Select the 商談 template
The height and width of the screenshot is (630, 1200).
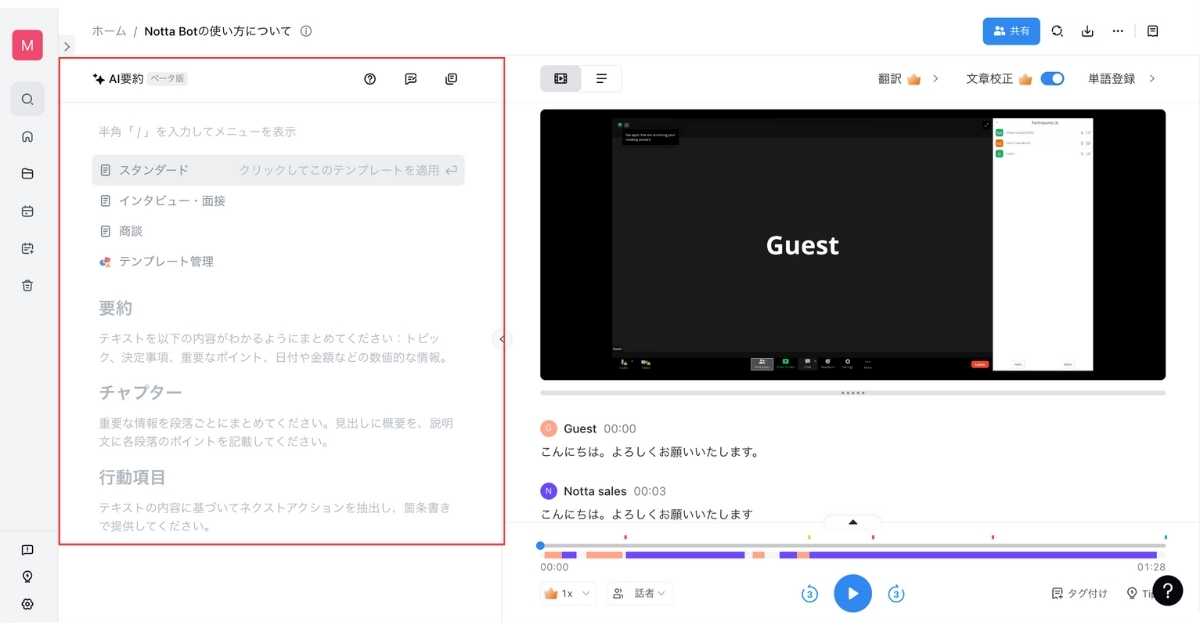[x=121, y=231]
